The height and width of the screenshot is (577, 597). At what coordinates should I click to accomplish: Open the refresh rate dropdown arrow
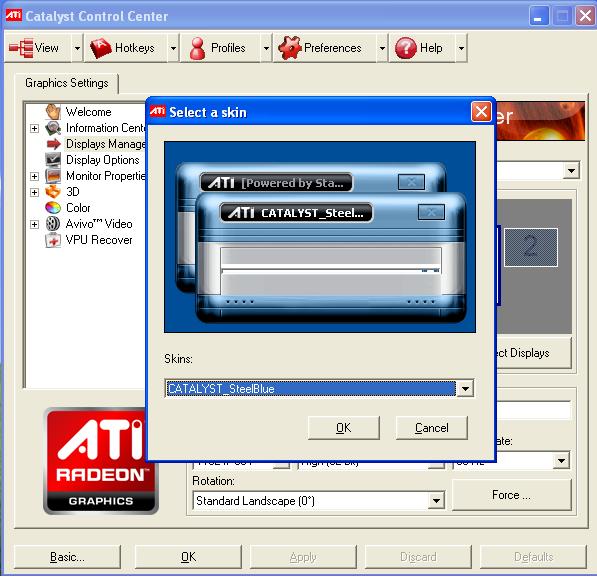561,461
